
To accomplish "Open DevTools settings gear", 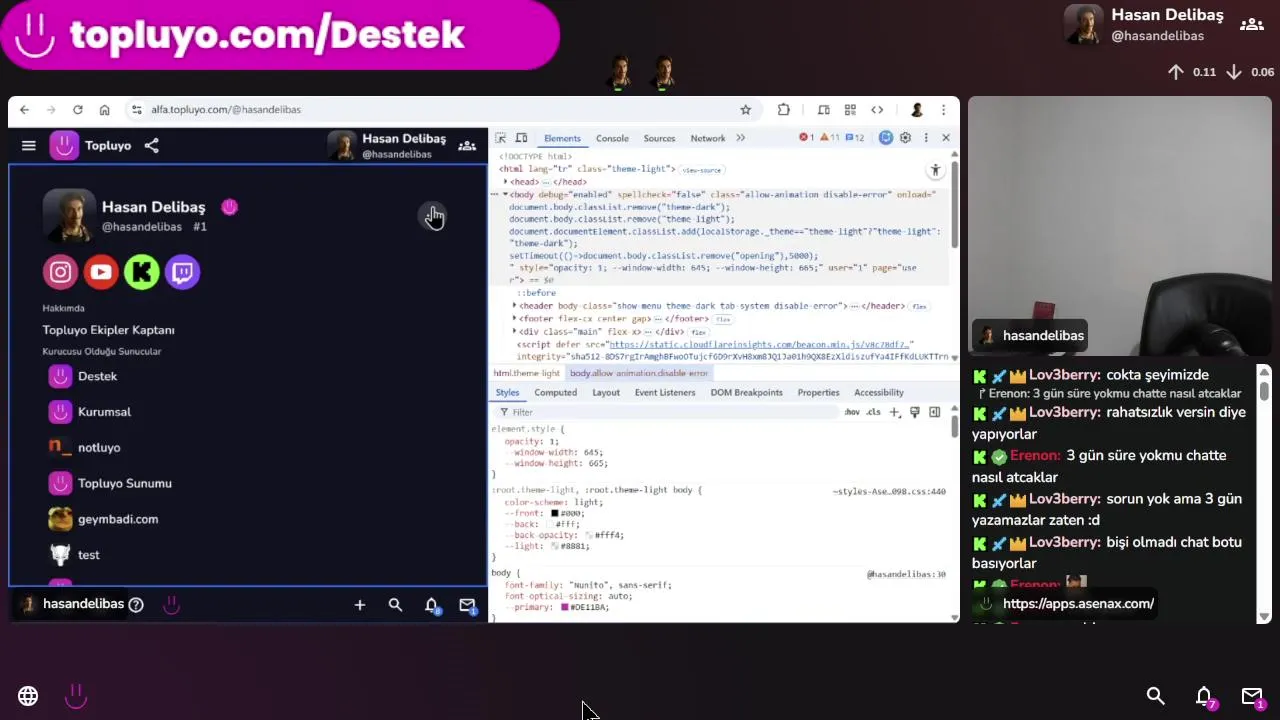I will tap(906, 138).
